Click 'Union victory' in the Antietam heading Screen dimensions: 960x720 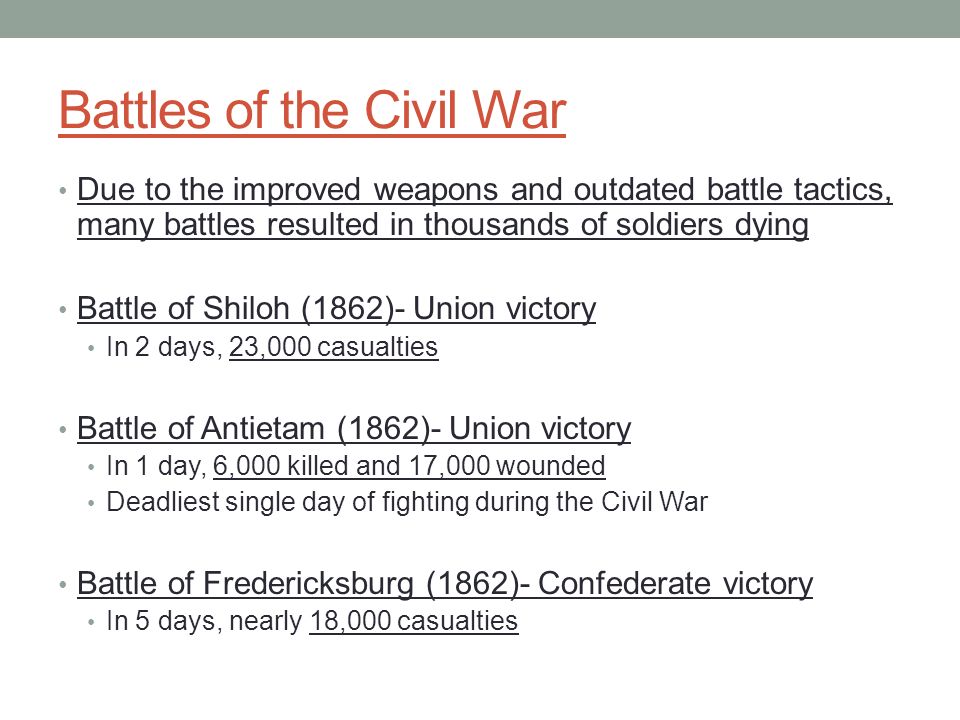coord(540,429)
